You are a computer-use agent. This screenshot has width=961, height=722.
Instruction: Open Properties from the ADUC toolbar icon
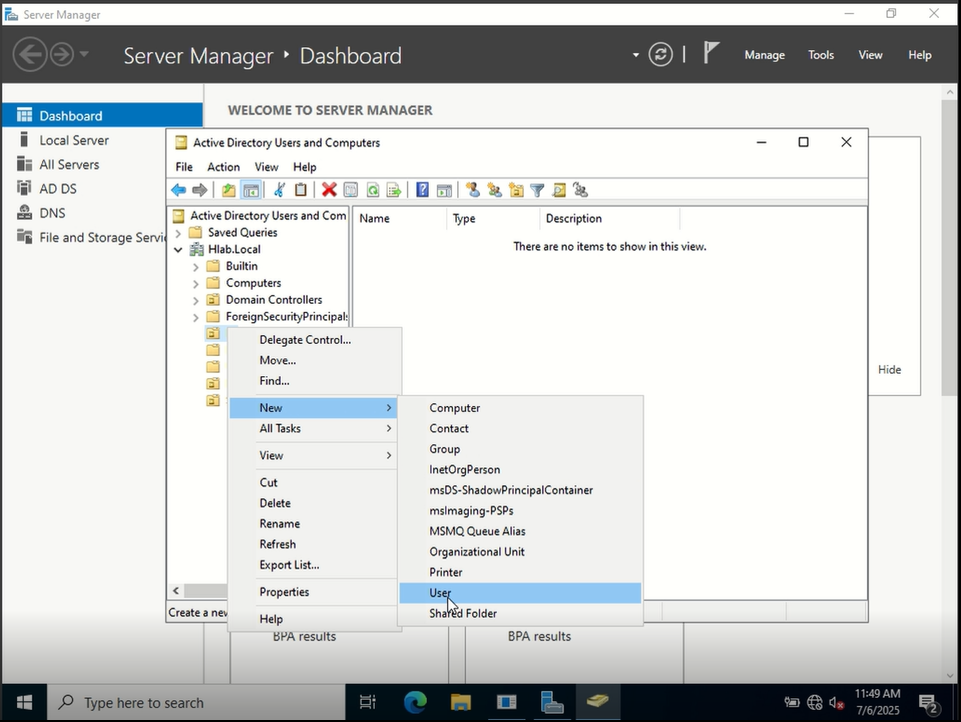coord(351,190)
